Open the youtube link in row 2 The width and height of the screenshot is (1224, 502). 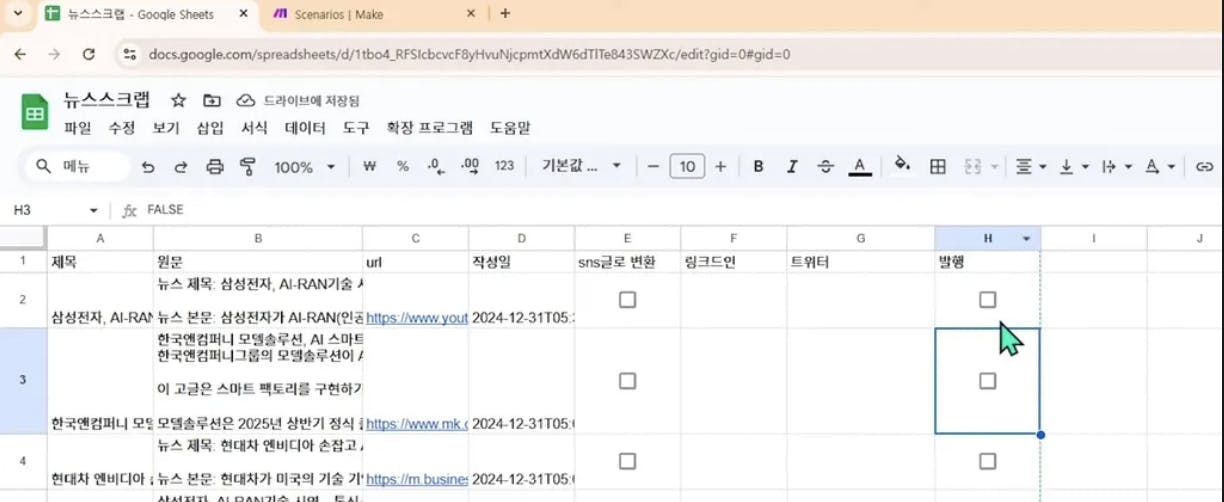417,317
